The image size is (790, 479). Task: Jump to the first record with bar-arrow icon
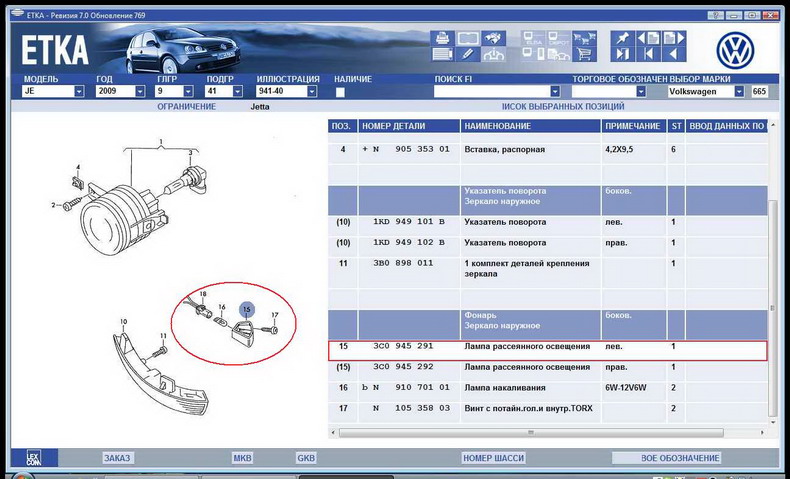[x=648, y=54]
